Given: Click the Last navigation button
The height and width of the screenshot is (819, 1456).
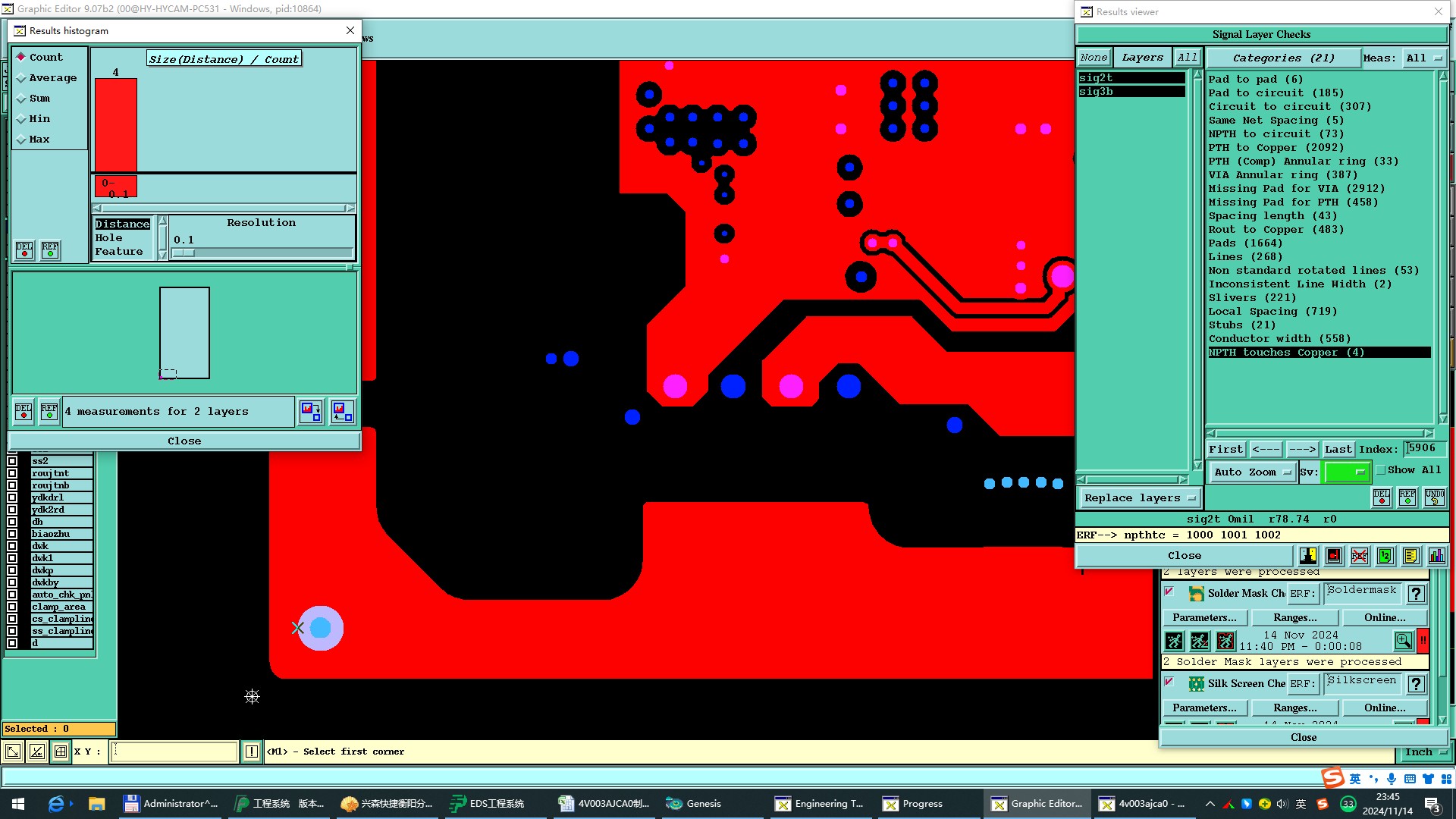Looking at the screenshot, I should [1338, 449].
